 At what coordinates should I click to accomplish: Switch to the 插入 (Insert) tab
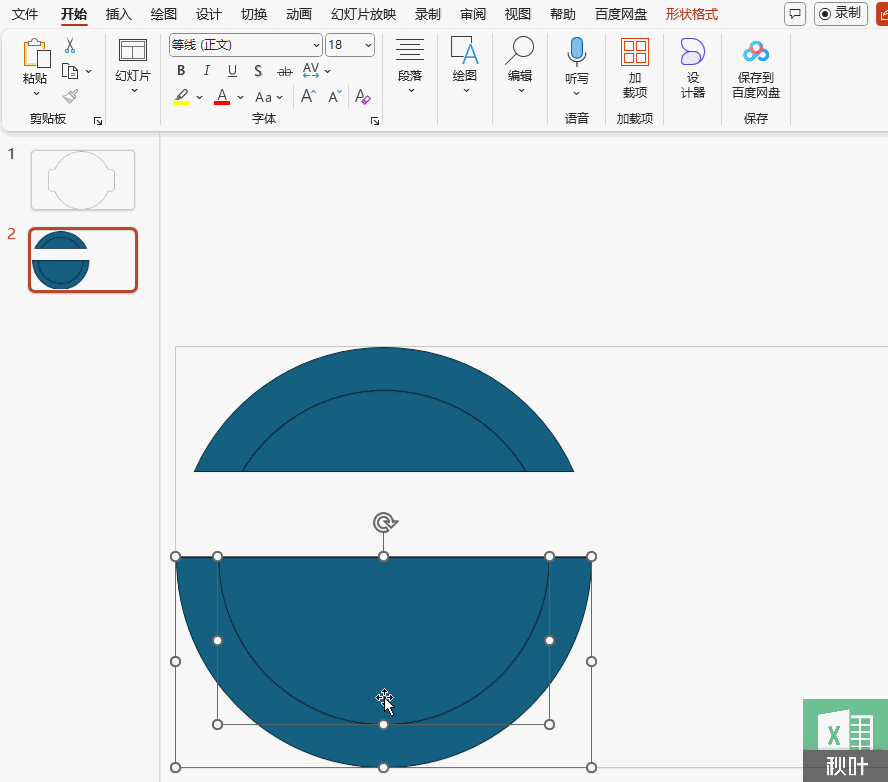pos(119,14)
